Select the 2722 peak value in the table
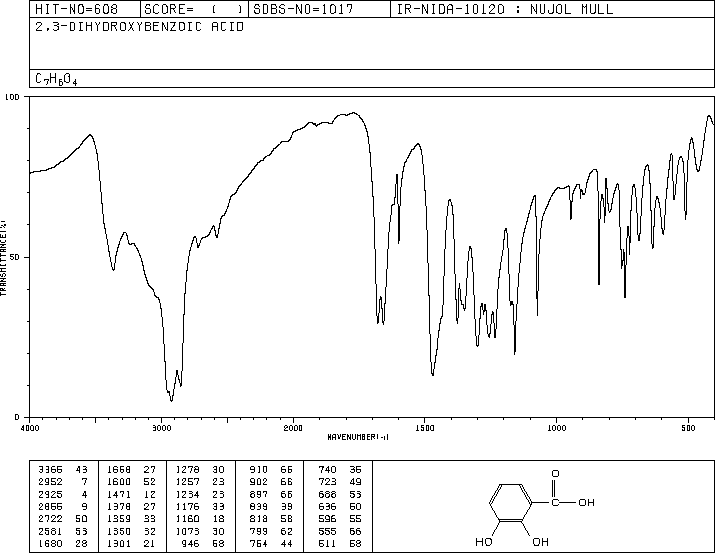The image size is (715, 553). [50, 519]
